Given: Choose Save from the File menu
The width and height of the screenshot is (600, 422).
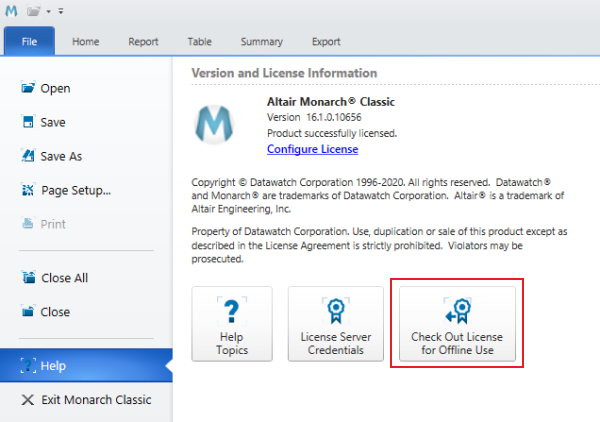Looking at the screenshot, I should click(86, 122).
